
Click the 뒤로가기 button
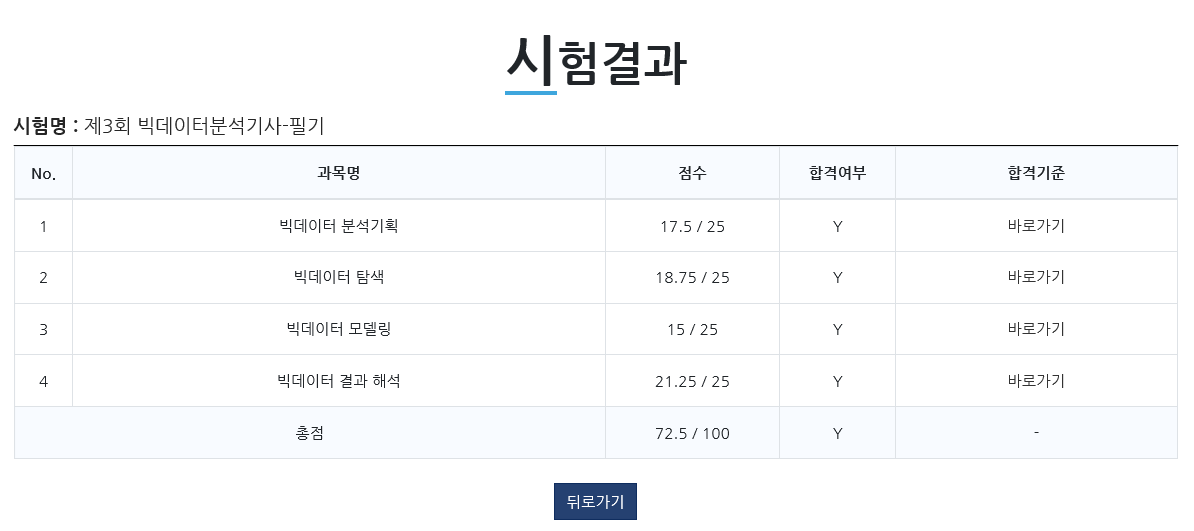click(595, 501)
